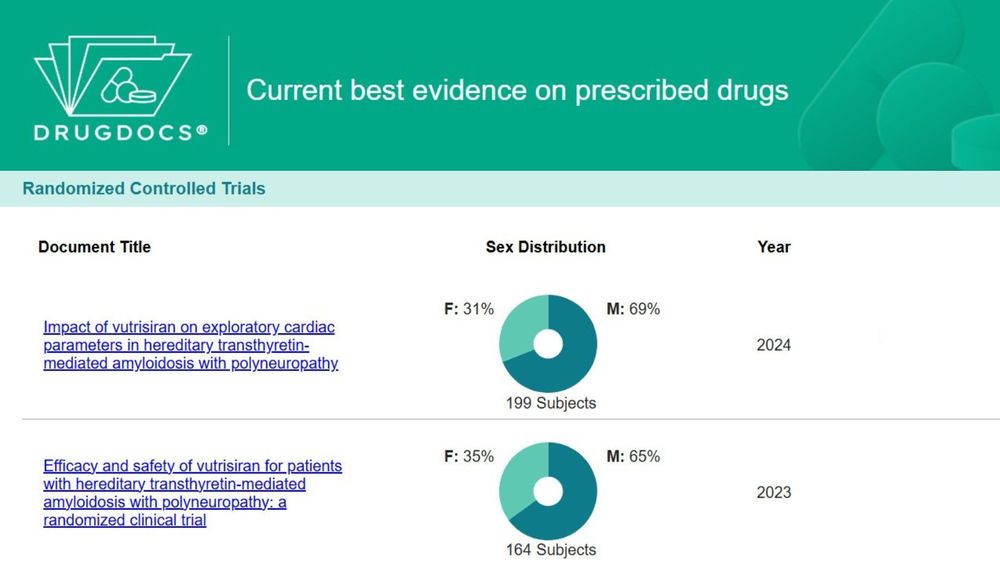Click the 2024 study sex distribution donut chart
This screenshot has width=1000, height=563.
(x=548, y=344)
